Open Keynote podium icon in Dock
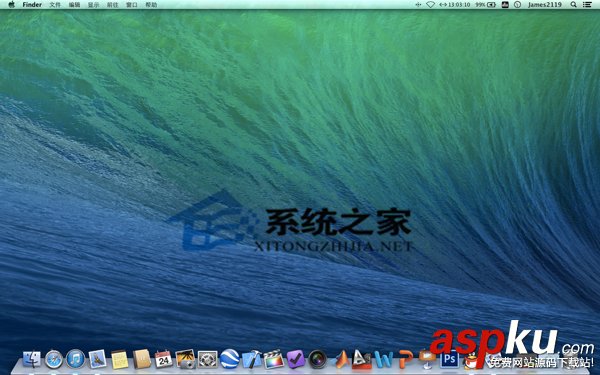This screenshot has height=375, width=600. pyautogui.click(x=427, y=359)
